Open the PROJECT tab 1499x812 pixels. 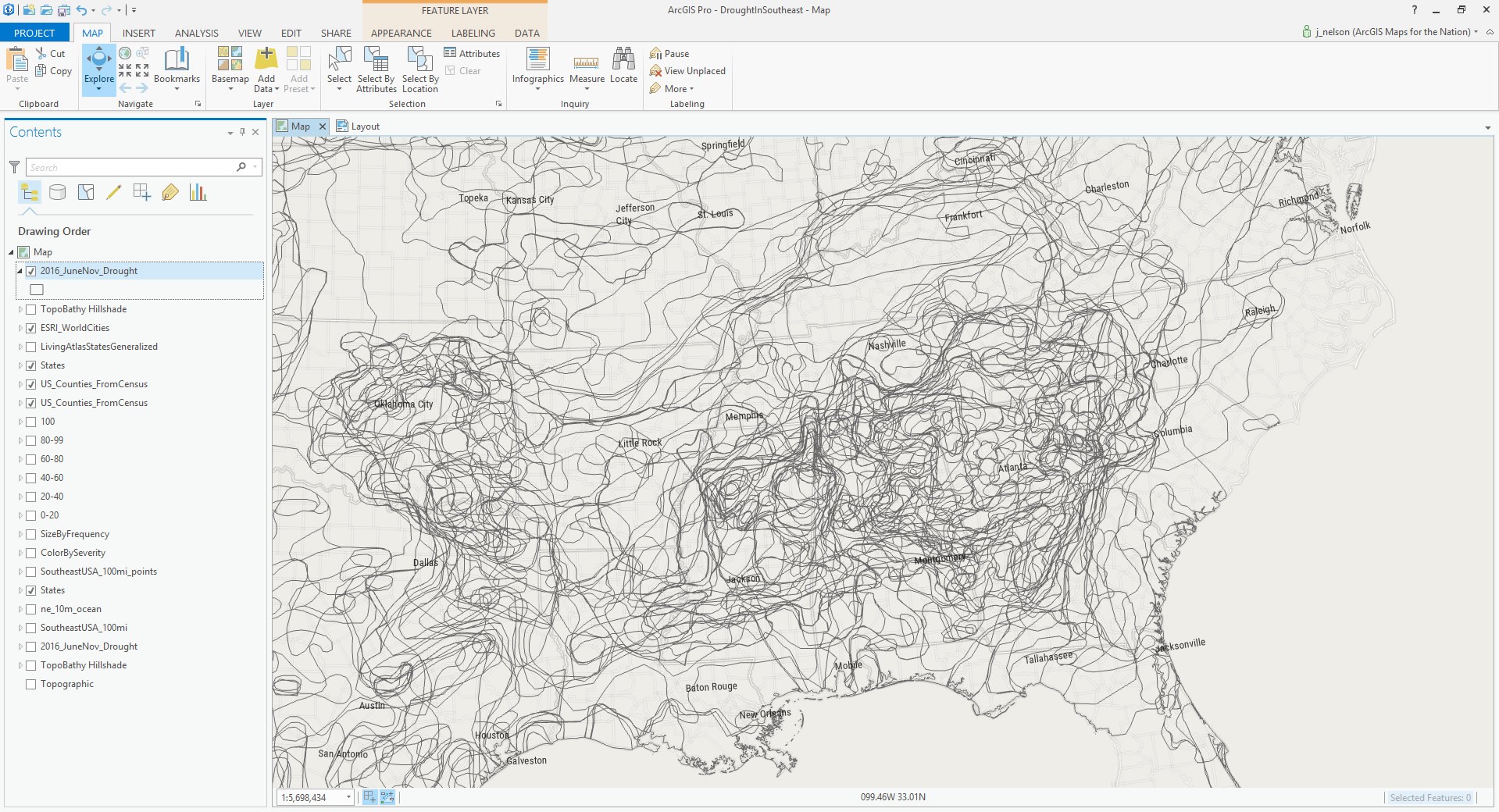click(x=34, y=33)
